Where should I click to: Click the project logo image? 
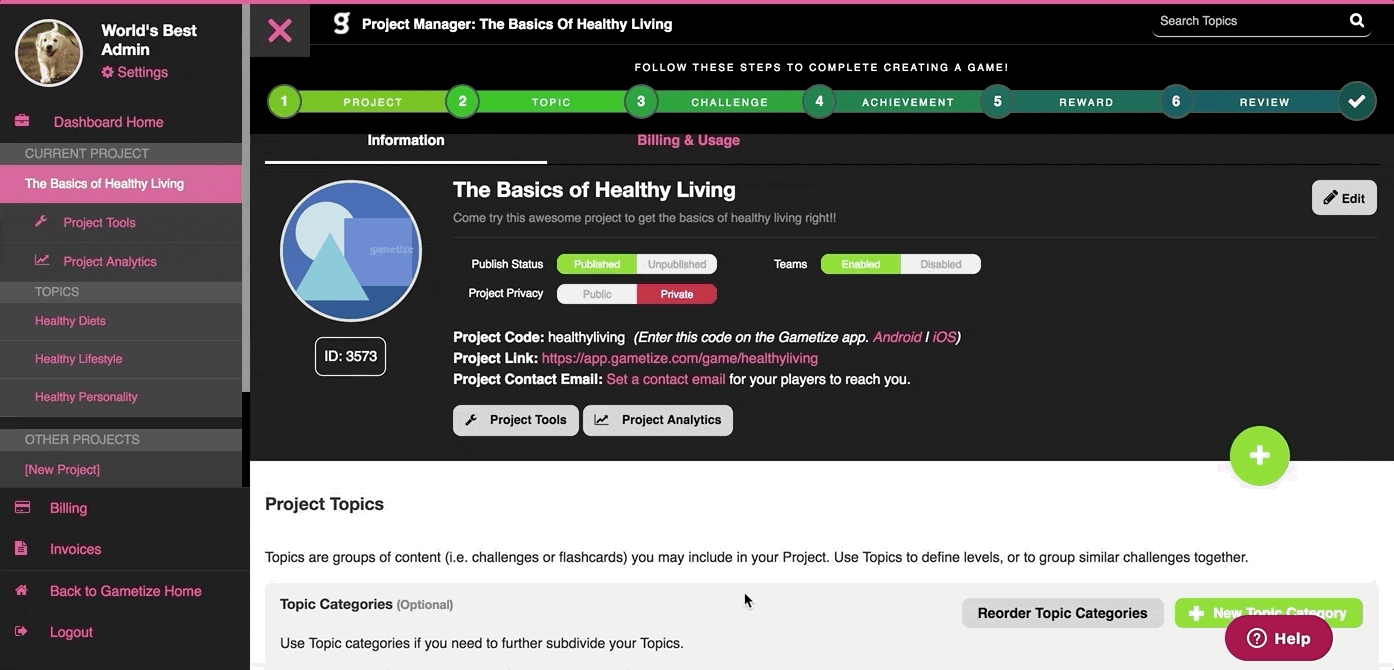(x=350, y=250)
